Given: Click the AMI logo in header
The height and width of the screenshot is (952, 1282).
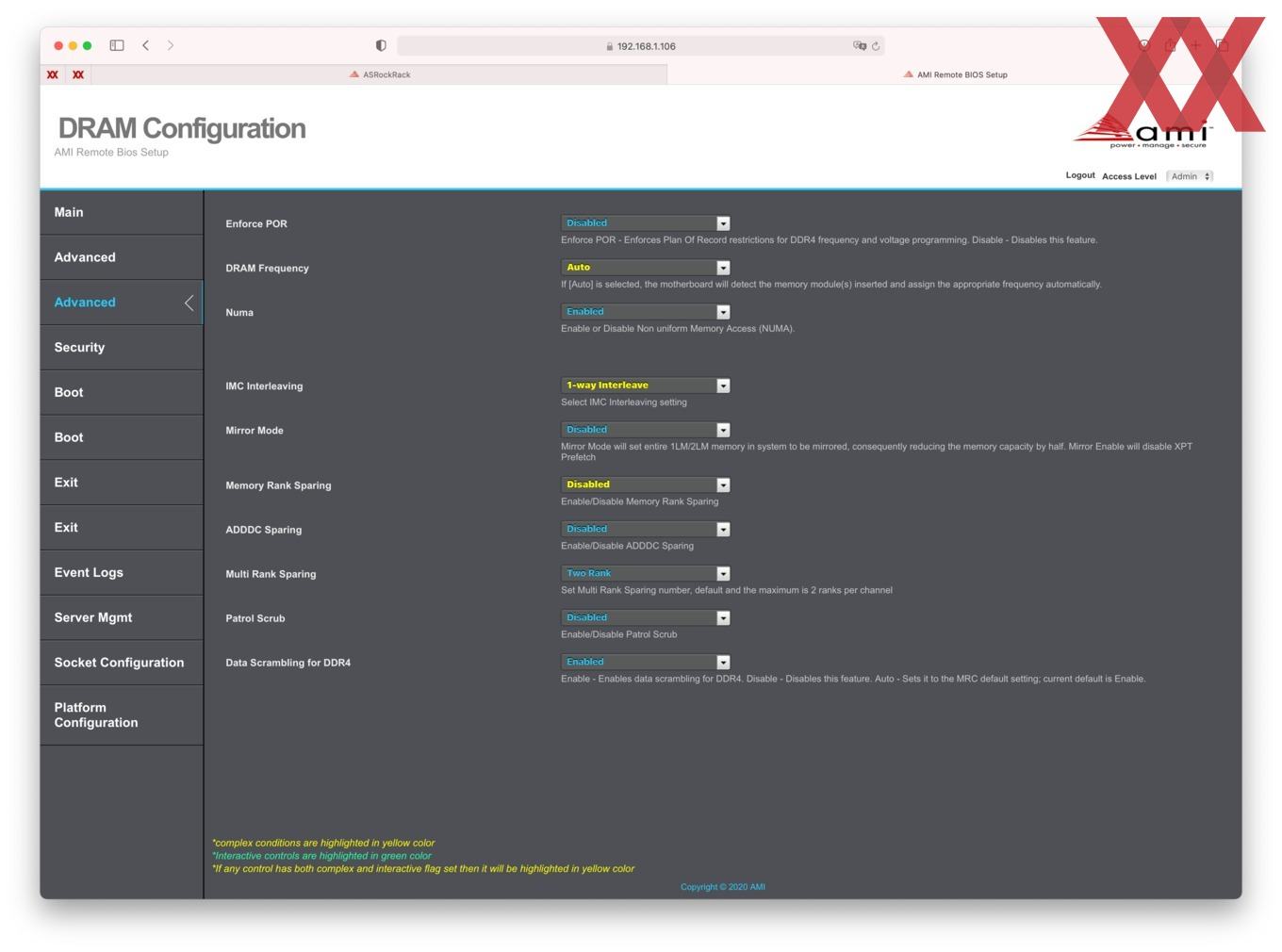Looking at the screenshot, I should click(1142, 133).
